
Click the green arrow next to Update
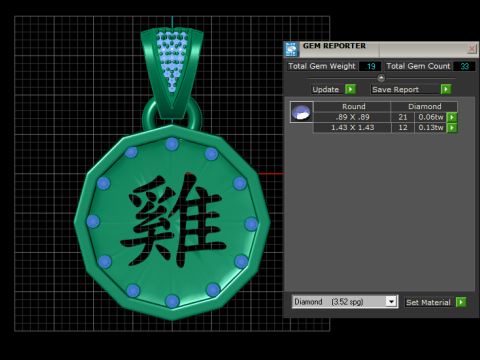(350, 89)
